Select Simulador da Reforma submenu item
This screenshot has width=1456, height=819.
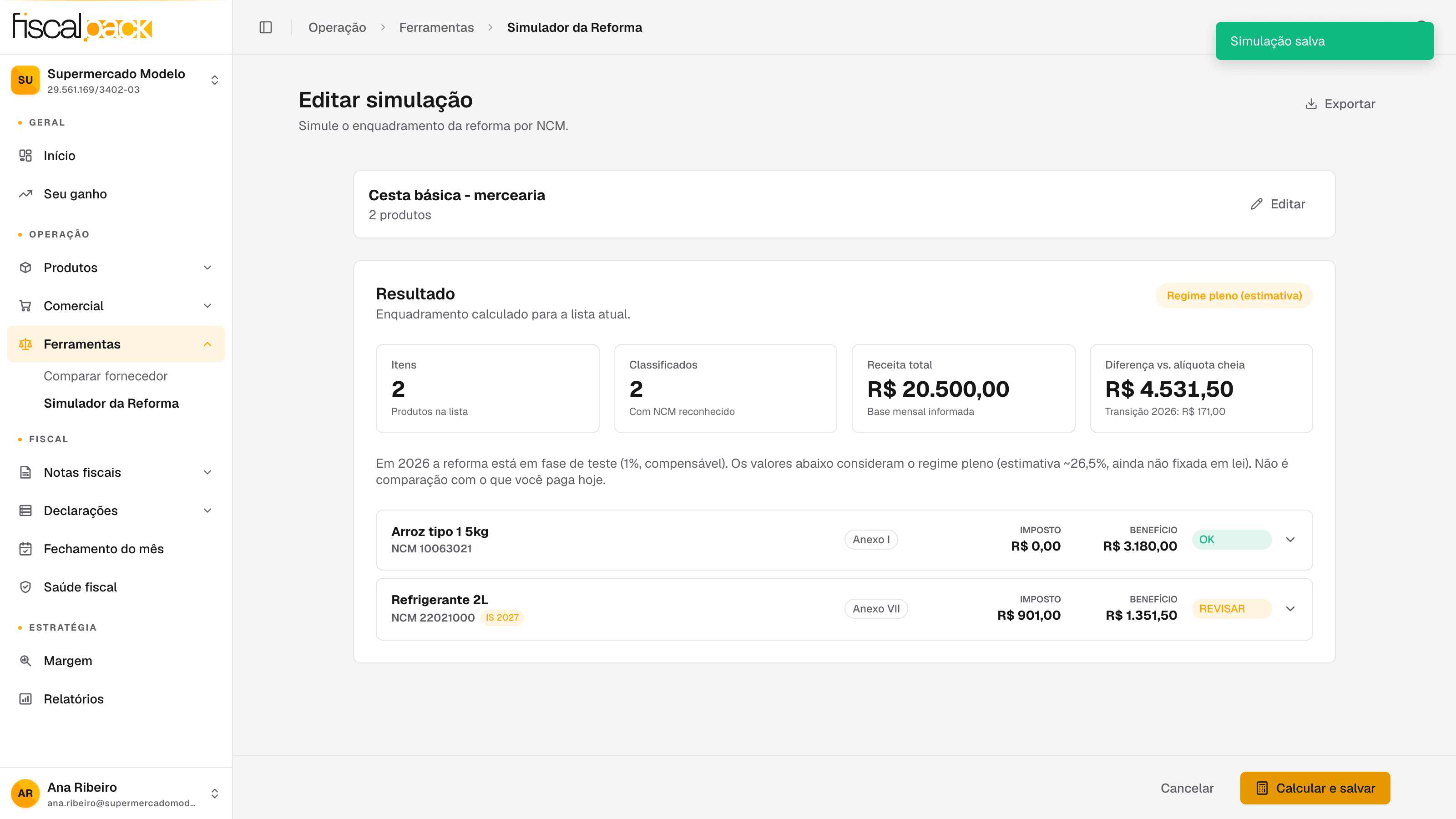tap(111, 403)
